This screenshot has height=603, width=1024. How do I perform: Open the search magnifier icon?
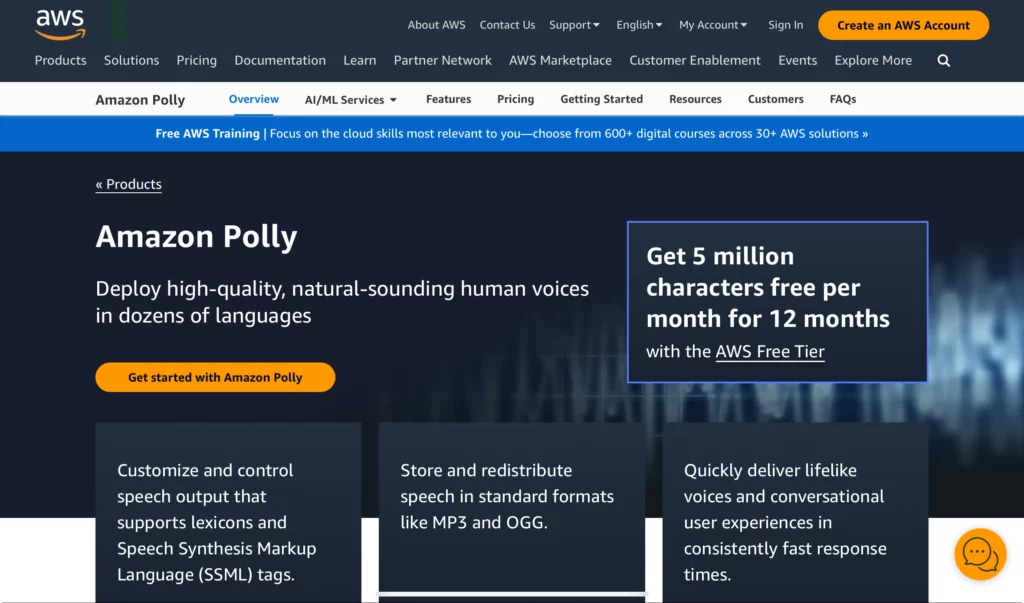(x=944, y=61)
